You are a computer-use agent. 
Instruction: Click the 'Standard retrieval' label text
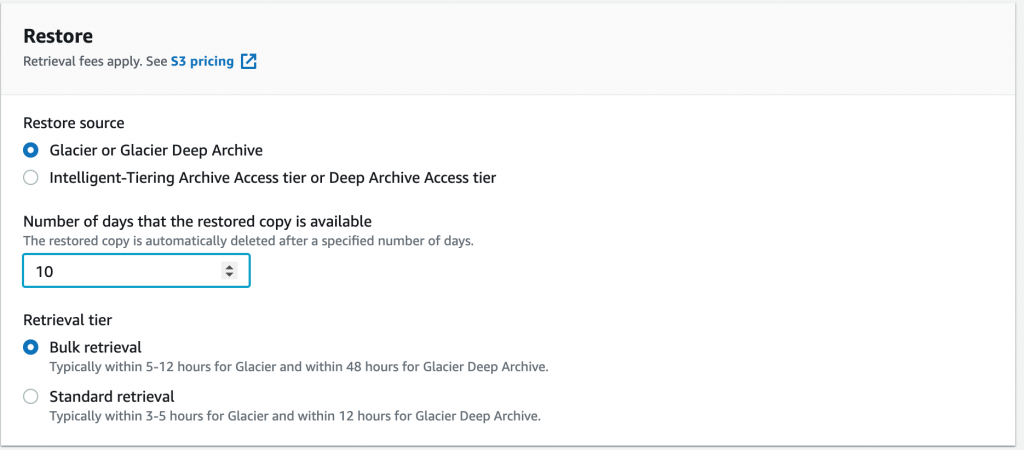[x=112, y=396]
